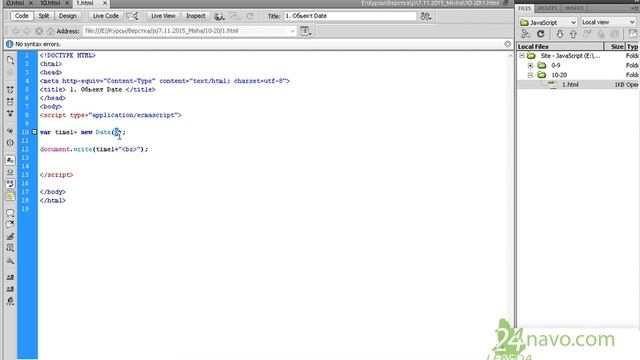Click the Balance Braces icon
The height and width of the screenshot is (360, 640).
point(10,142)
